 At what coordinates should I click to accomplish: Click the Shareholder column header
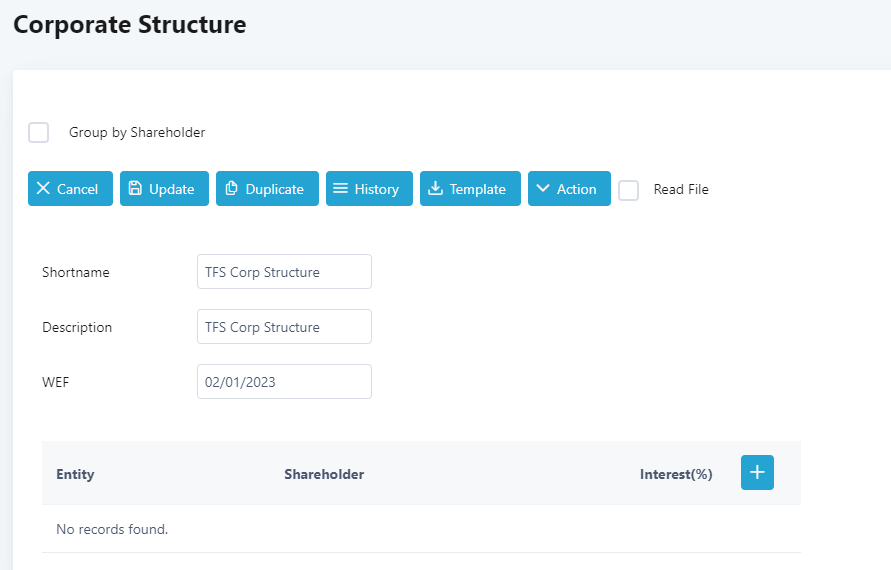pos(324,474)
